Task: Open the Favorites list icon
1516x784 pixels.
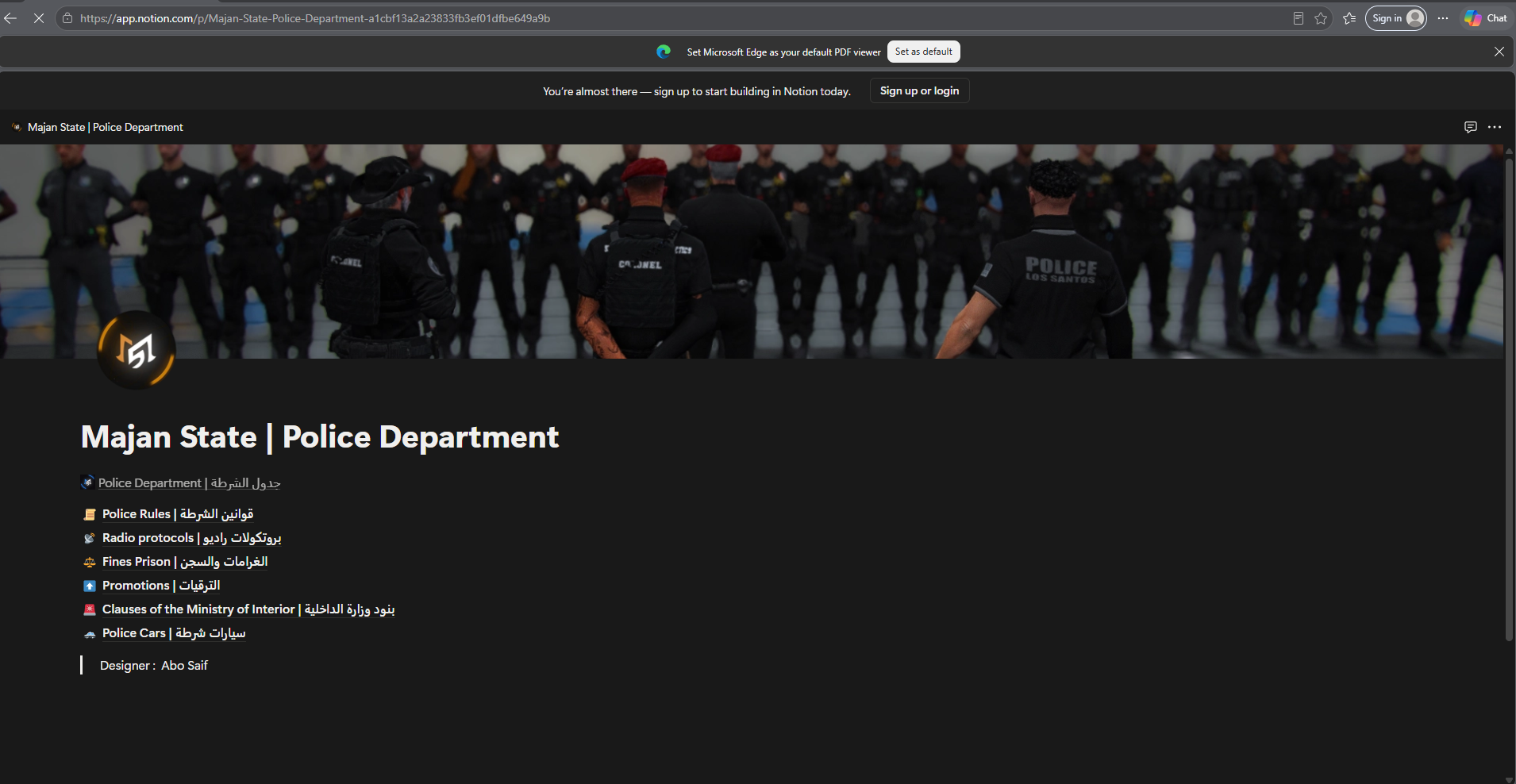Action: tap(1349, 18)
